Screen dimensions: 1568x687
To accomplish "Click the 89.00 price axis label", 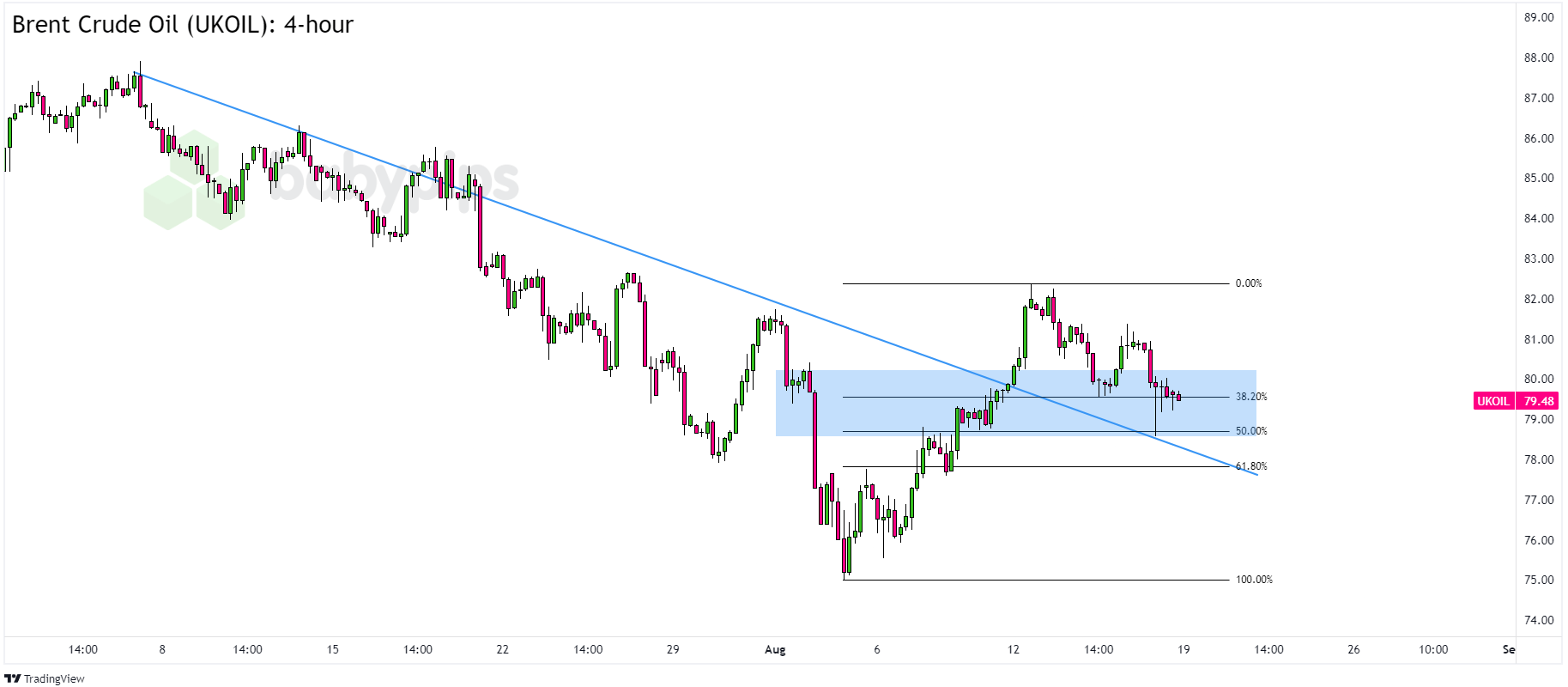I will 1539,17.
